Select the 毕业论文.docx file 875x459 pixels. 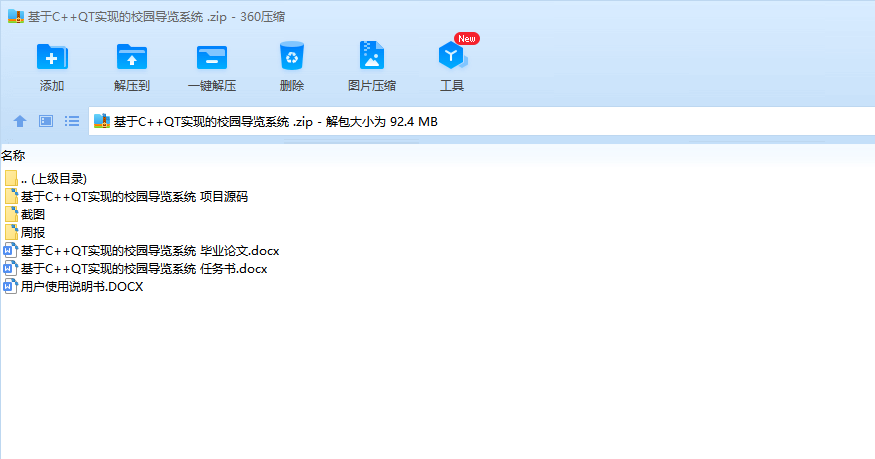pos(142,250)
